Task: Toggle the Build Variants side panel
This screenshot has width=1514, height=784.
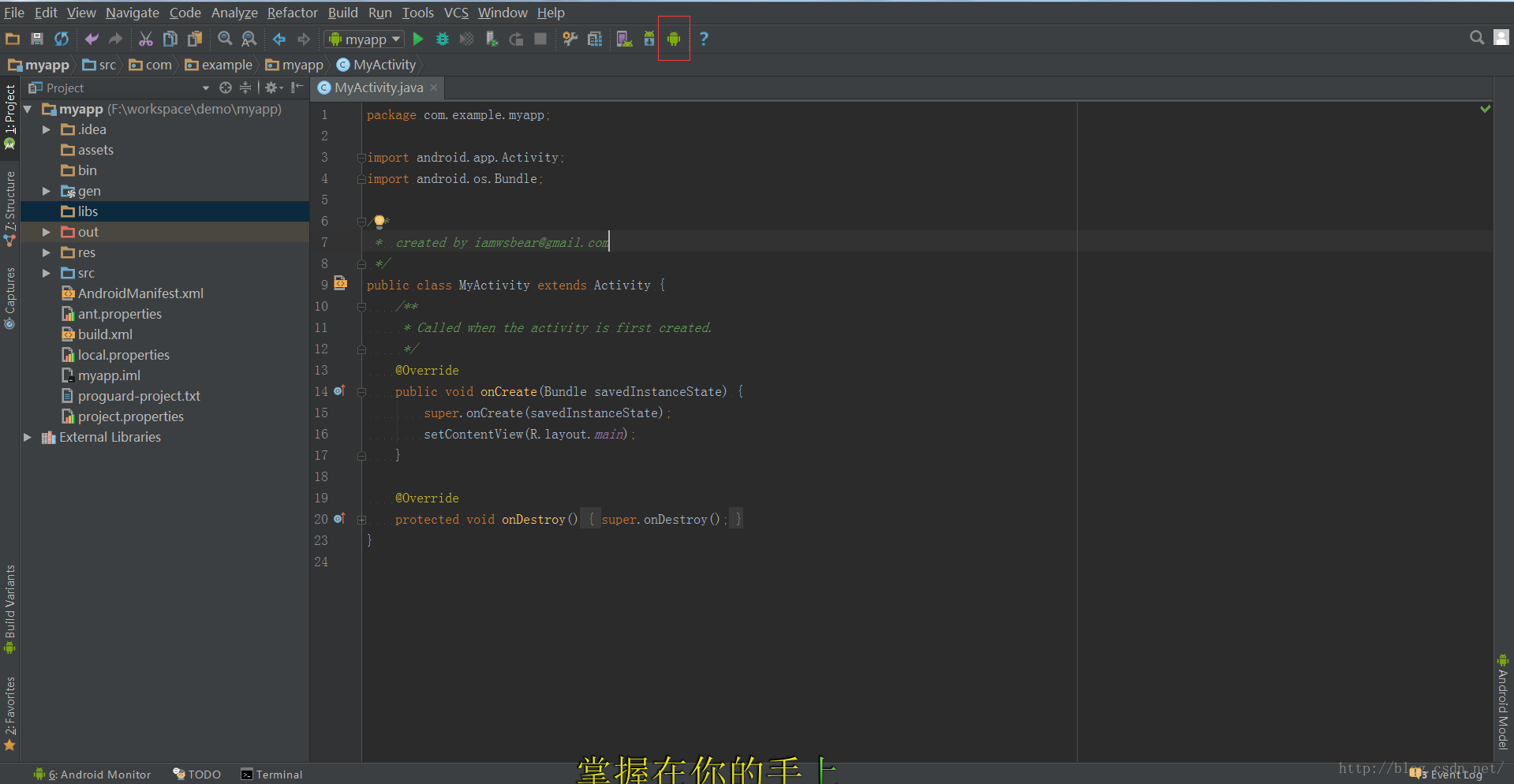Action: coord(9,607)
